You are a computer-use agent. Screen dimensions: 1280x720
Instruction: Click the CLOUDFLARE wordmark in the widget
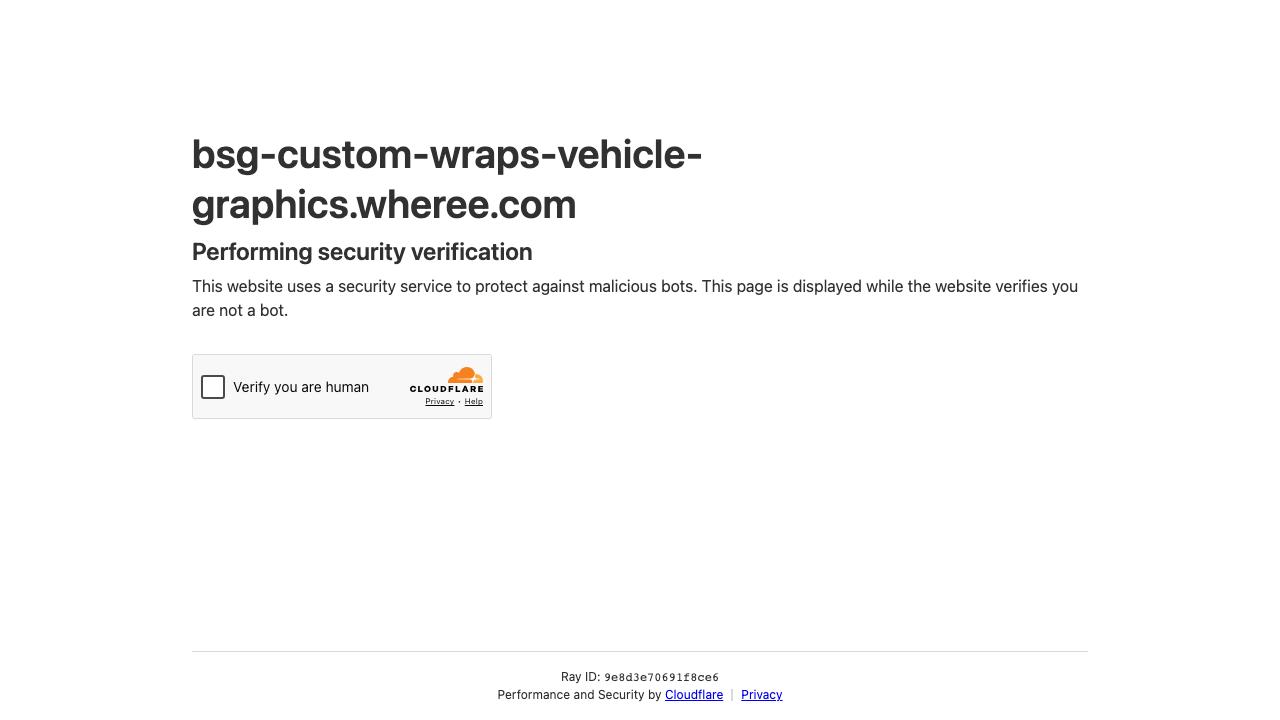click(446, 389)
